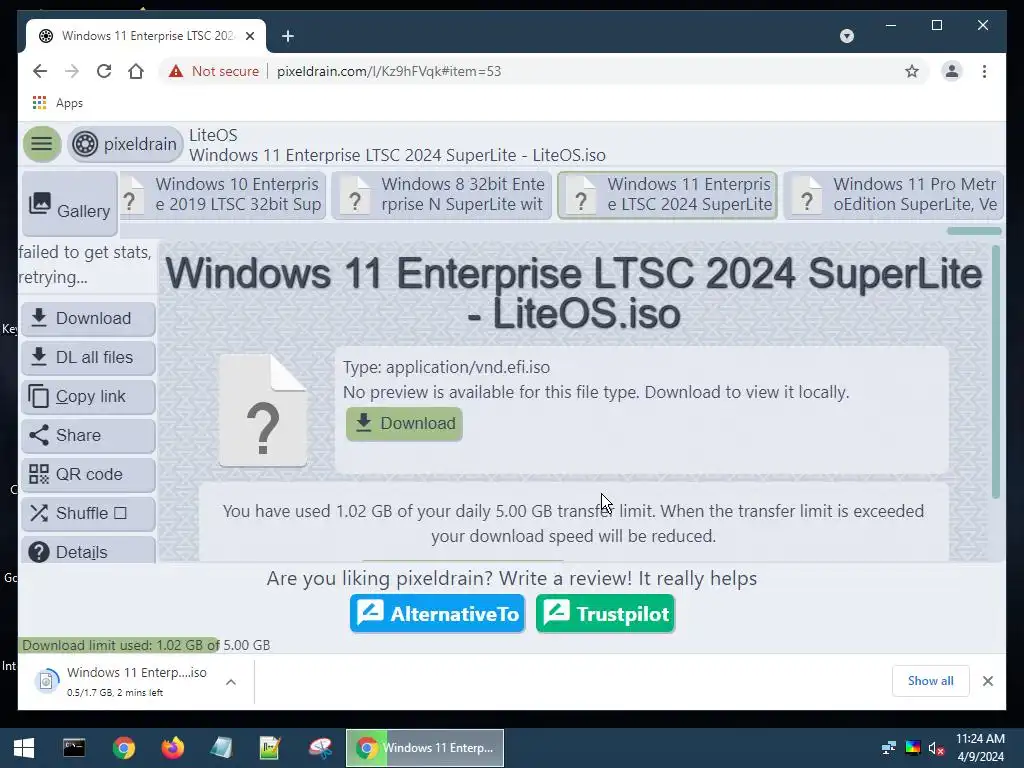
Task: Click the sidebar Download button
Action: (88, 318)
